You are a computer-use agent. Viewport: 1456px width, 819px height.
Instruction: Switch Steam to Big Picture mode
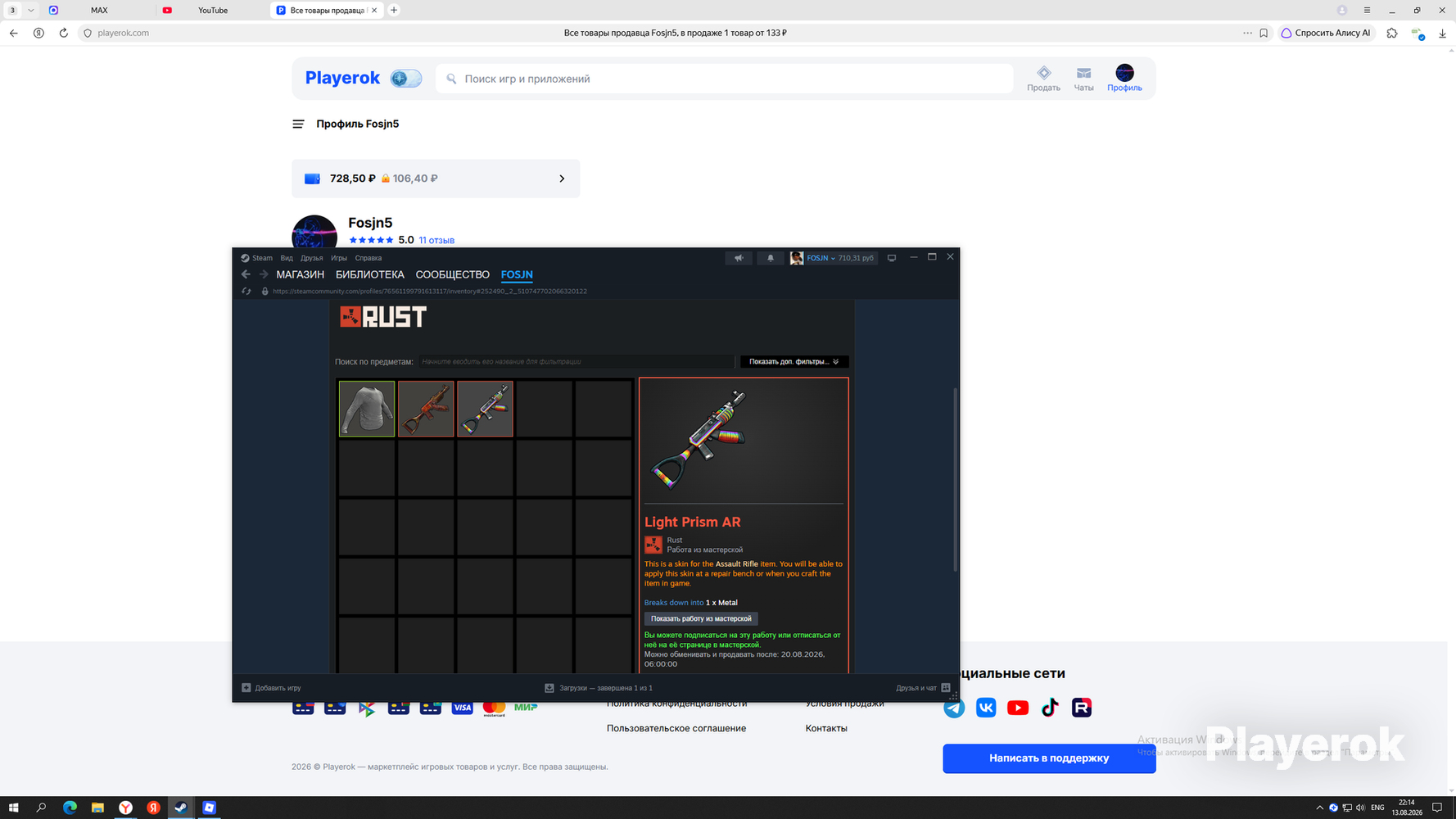(x=892, y=258)
